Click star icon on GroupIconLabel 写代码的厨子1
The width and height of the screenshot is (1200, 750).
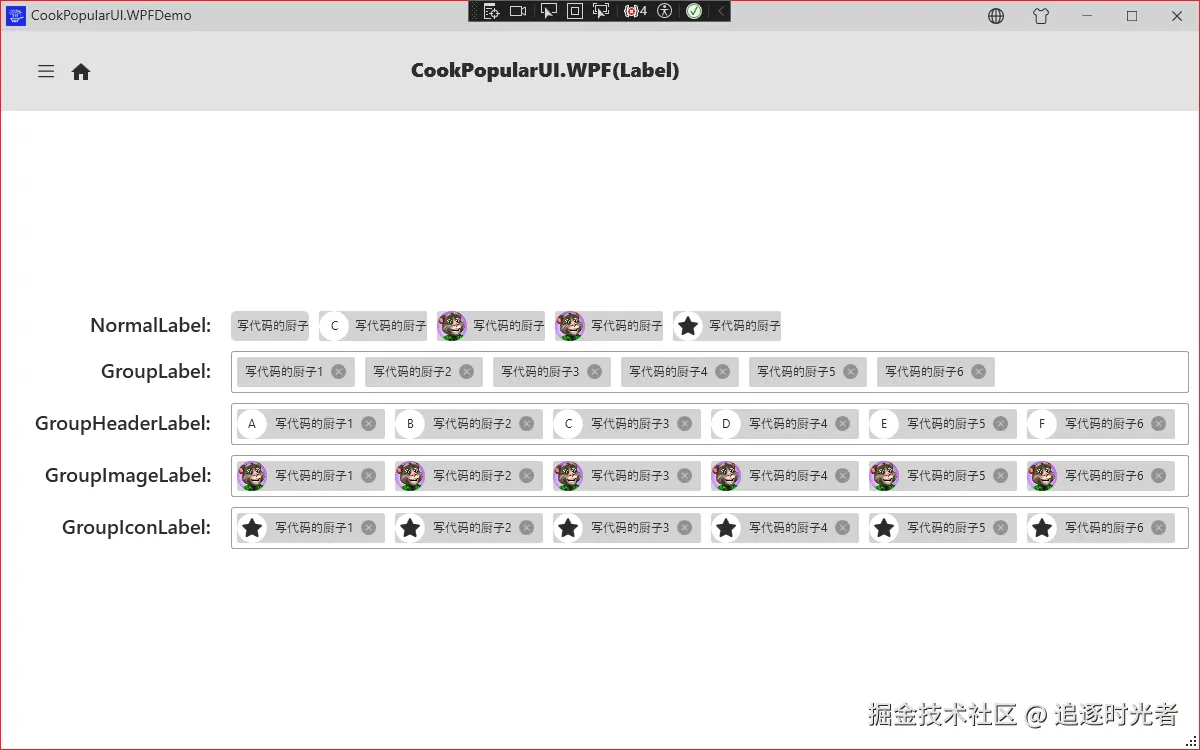coord(252,528)
